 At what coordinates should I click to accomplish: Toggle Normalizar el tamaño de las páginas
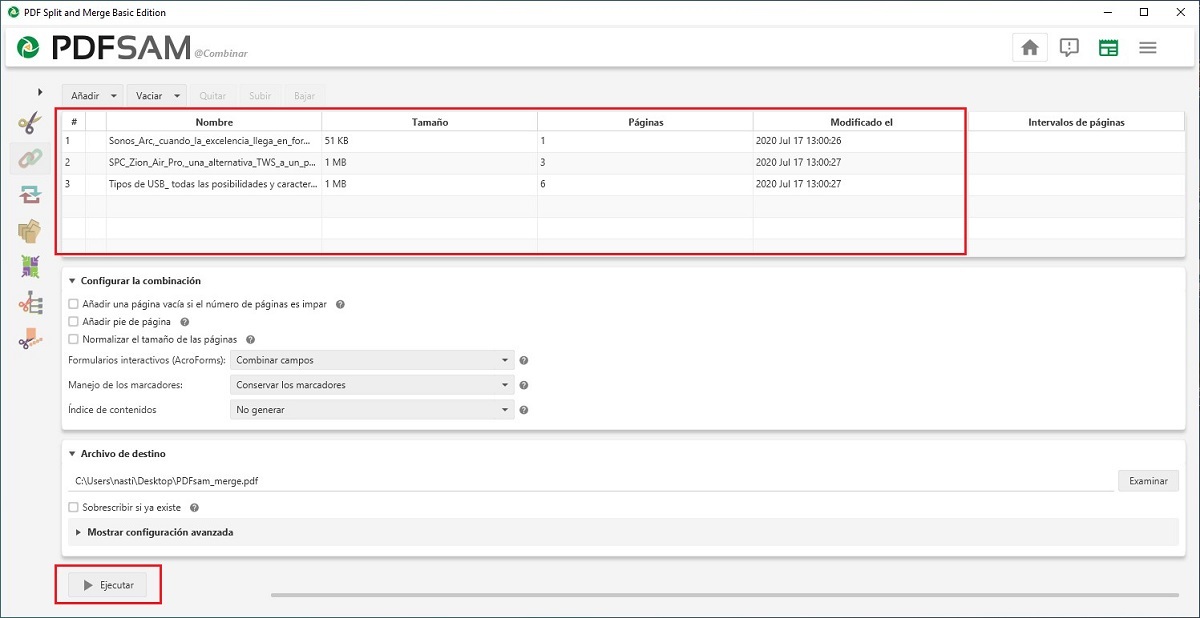(73, 340)
